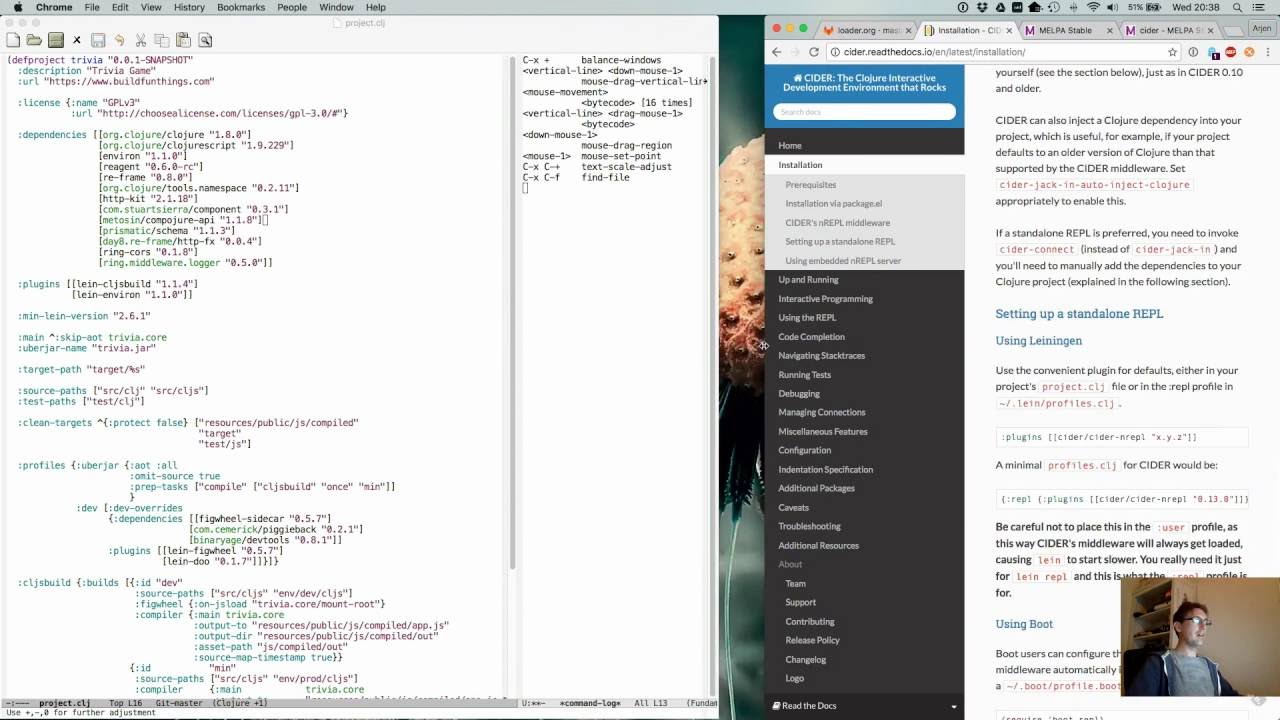Open the Debugging docs page
The height and width of the screenshot is (720, 1280).
click(x=799, y=394)
